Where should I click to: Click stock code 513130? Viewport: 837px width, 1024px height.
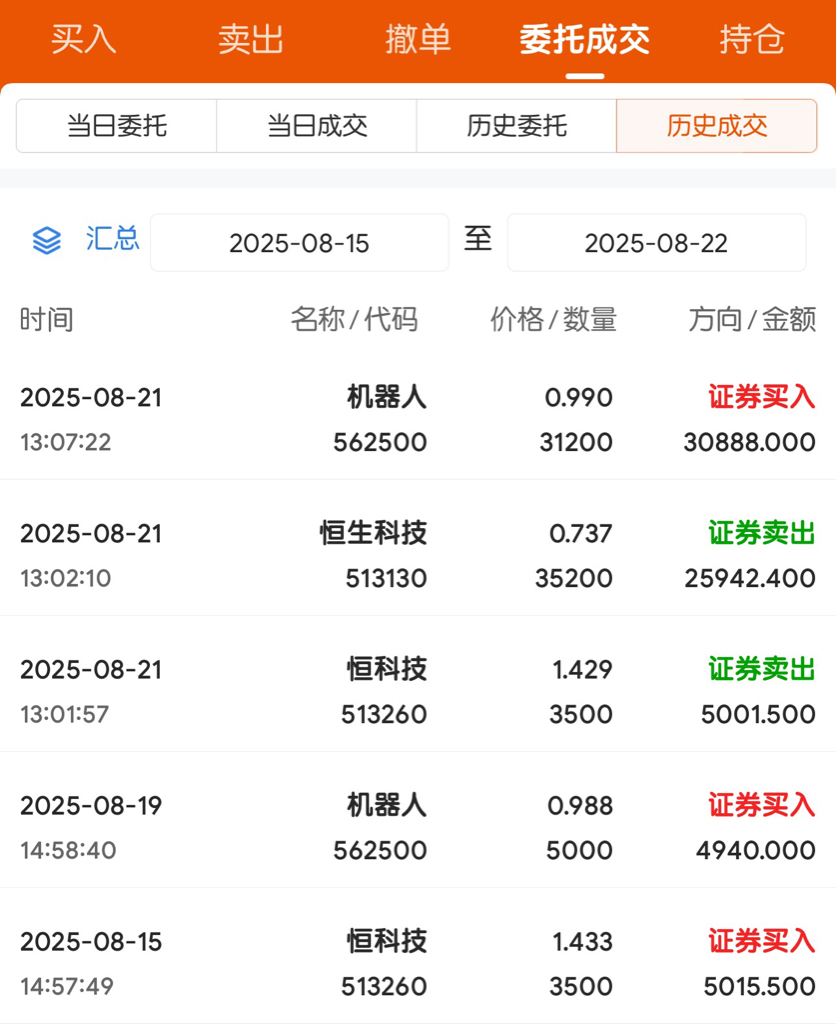[386, 578]
